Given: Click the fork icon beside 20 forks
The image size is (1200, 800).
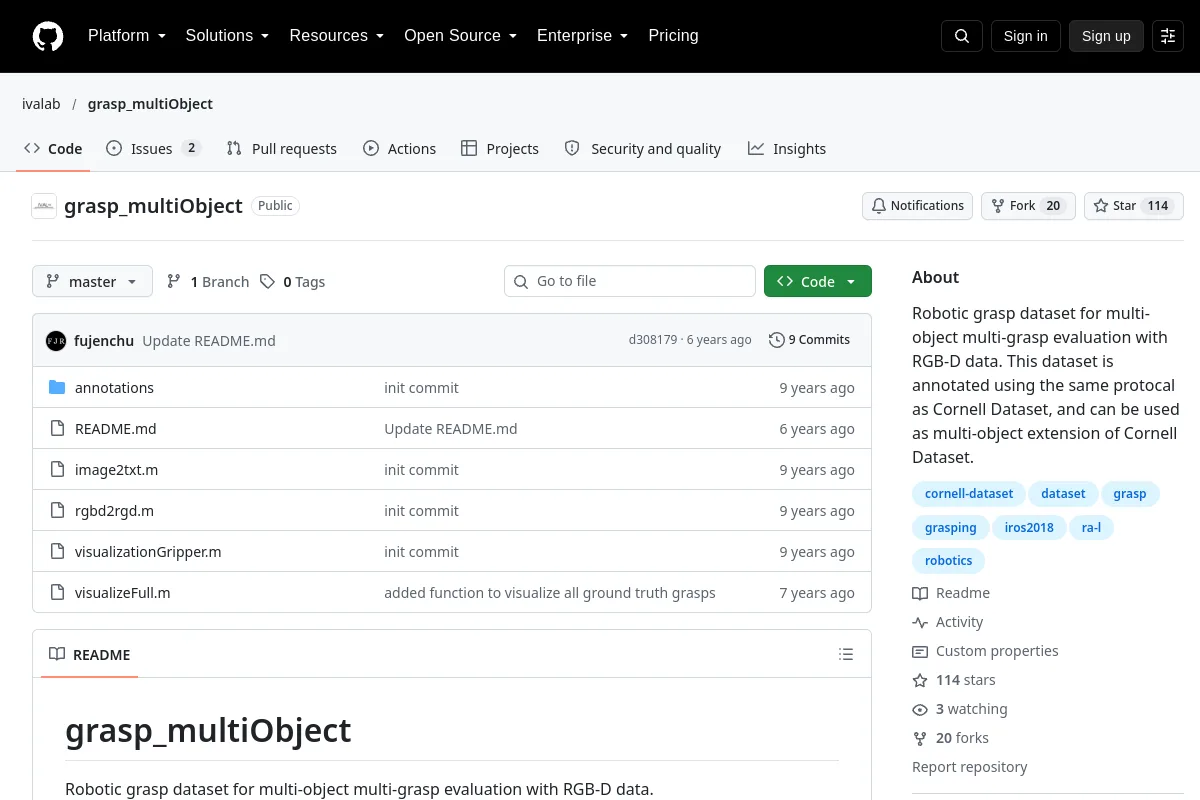Looking at the screenshot, I should coord(920,738).
